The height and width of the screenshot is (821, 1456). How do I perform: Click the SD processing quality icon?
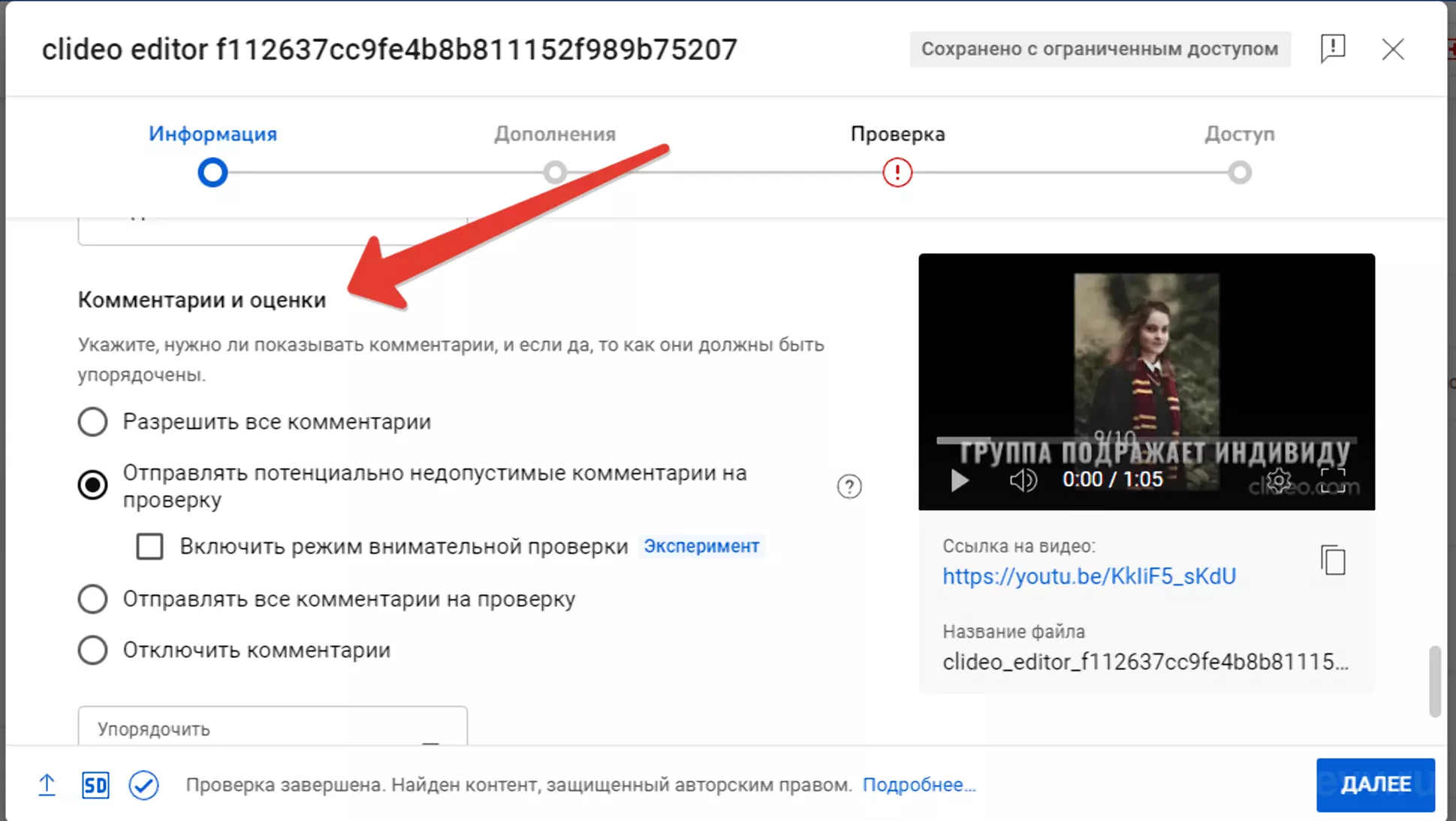(95, 785)
